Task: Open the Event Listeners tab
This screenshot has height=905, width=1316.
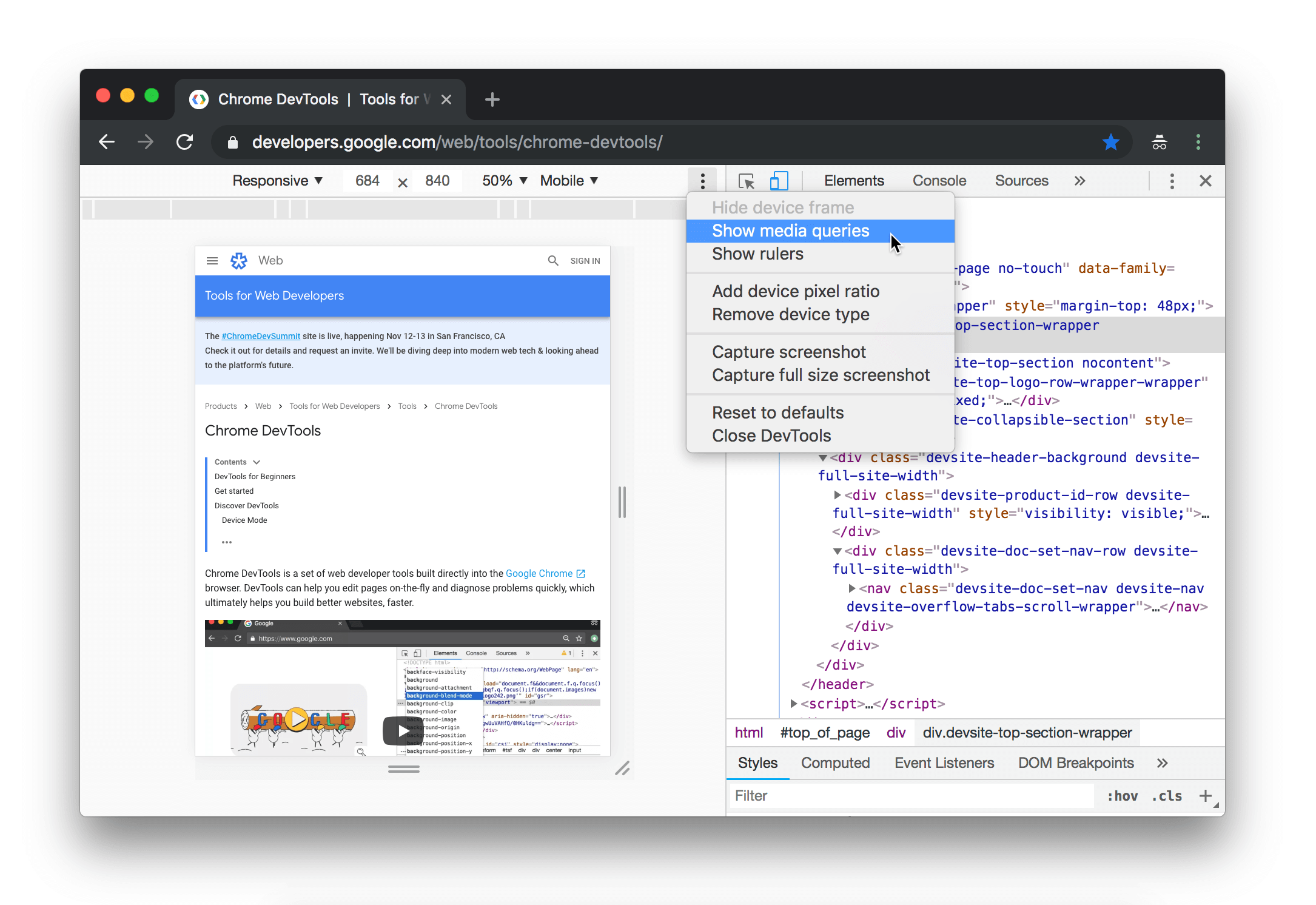Action: click(944, 763)
